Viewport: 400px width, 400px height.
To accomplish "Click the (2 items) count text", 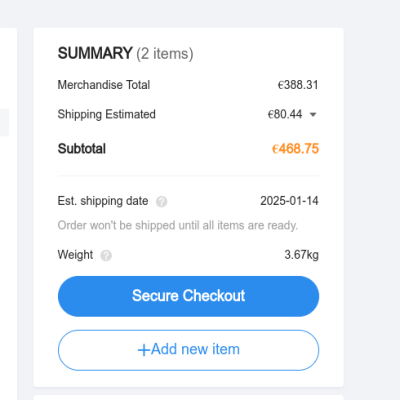I will (165, 54).
